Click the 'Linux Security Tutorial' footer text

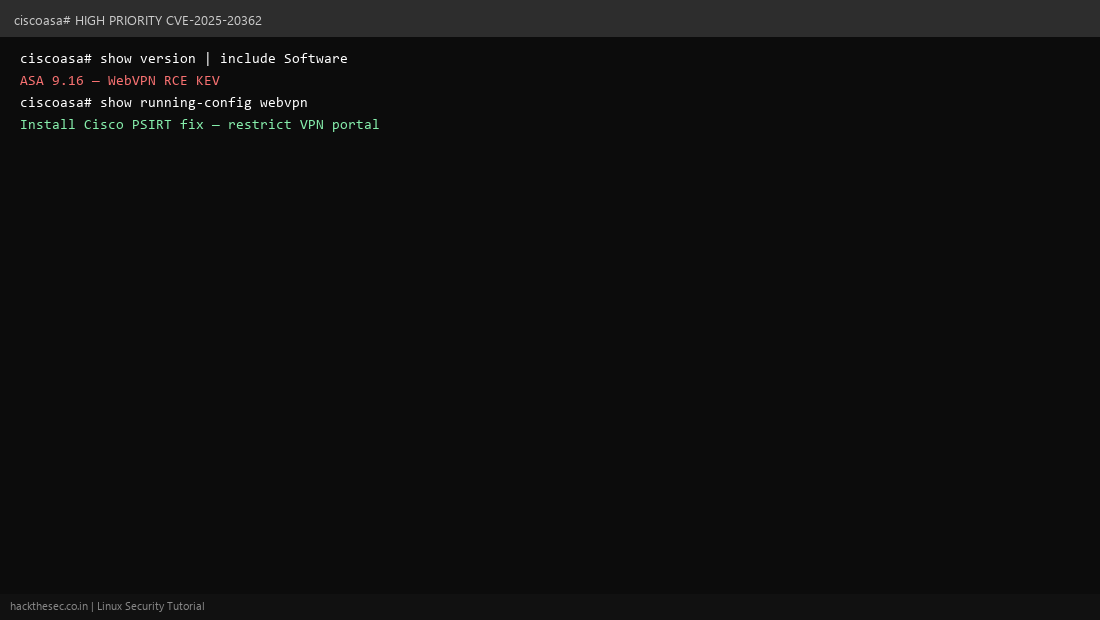coord(151,606)
